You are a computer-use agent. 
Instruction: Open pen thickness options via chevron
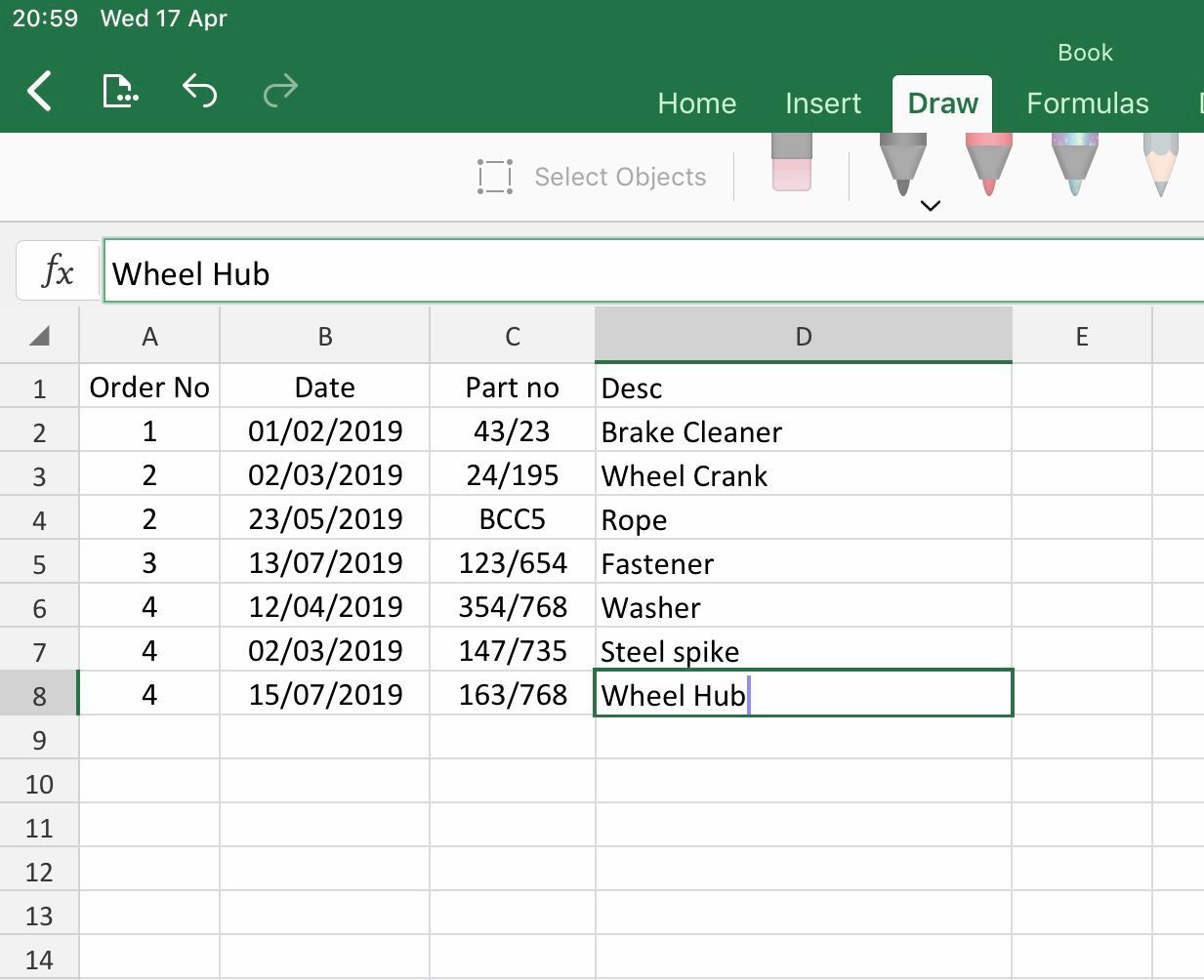pyautogui.click(x=930, y=206)
